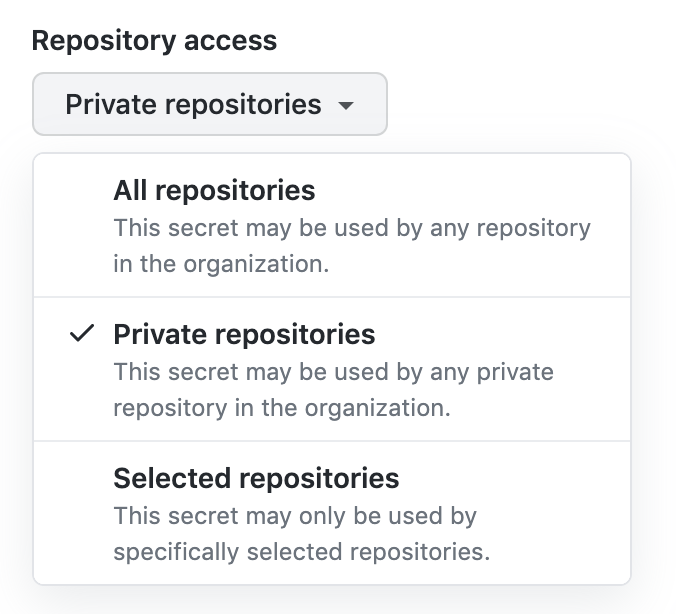Open the Private repositories dropdown button
Image resolution: width=676 pixels, height=614 pixels.
click(x=209, y=104)
